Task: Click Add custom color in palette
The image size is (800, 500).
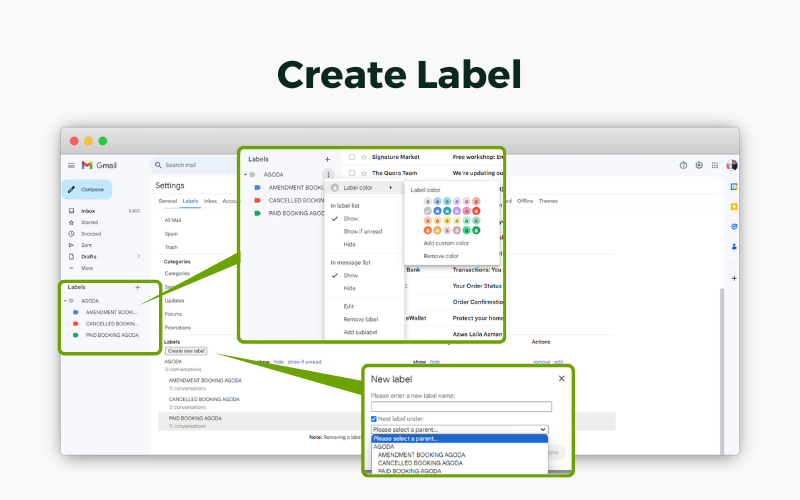Action: coord(446,243)
